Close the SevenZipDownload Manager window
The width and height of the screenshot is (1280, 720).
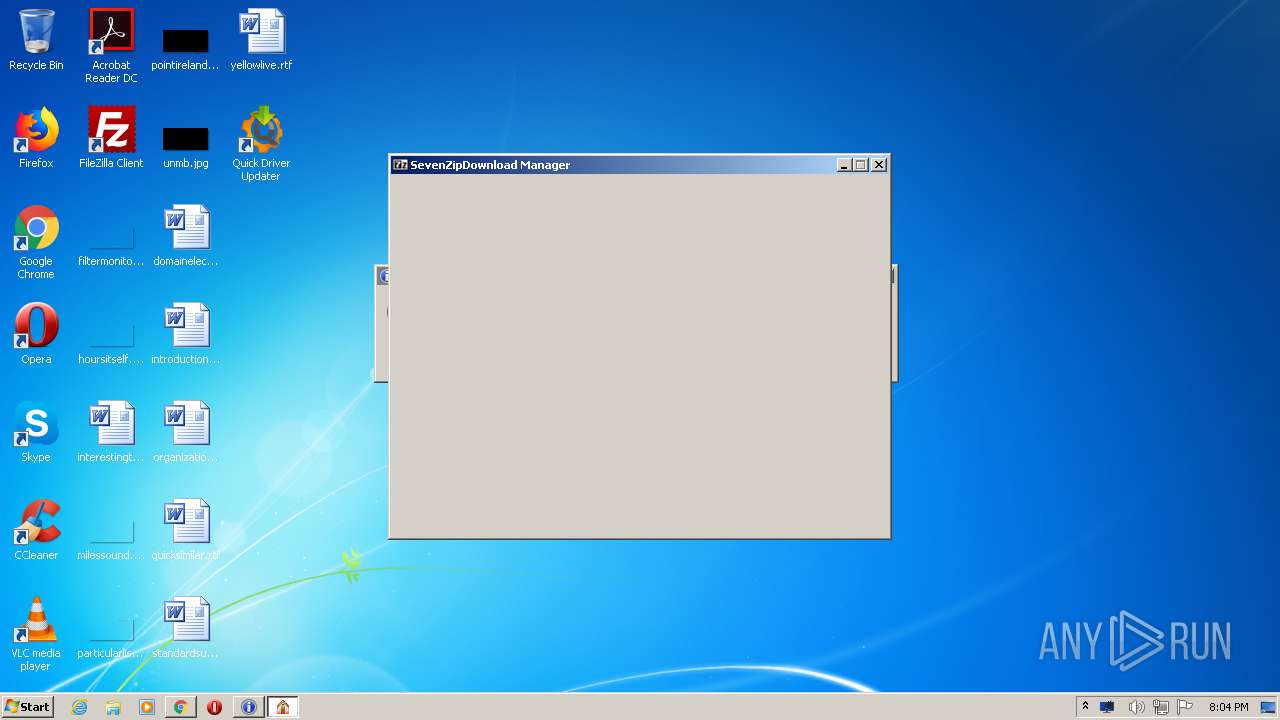tap(879, 165)
